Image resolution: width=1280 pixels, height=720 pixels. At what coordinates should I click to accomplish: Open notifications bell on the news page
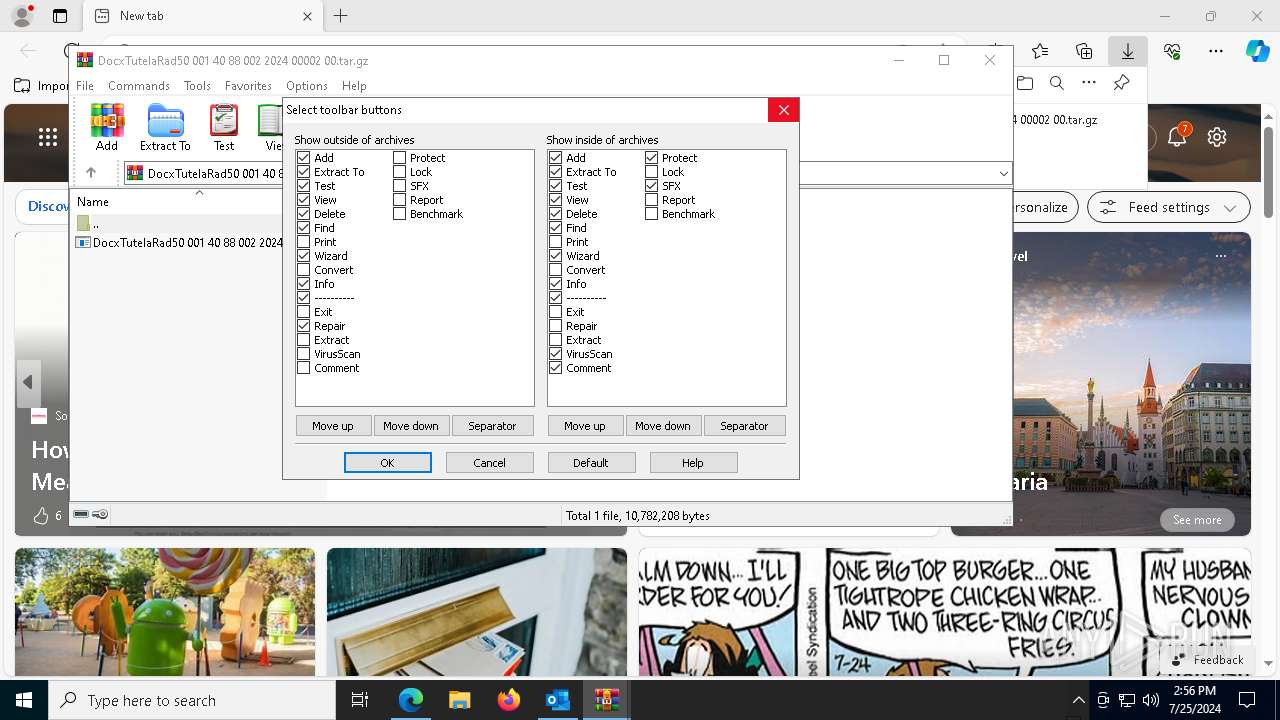[x=1177, y=137]
